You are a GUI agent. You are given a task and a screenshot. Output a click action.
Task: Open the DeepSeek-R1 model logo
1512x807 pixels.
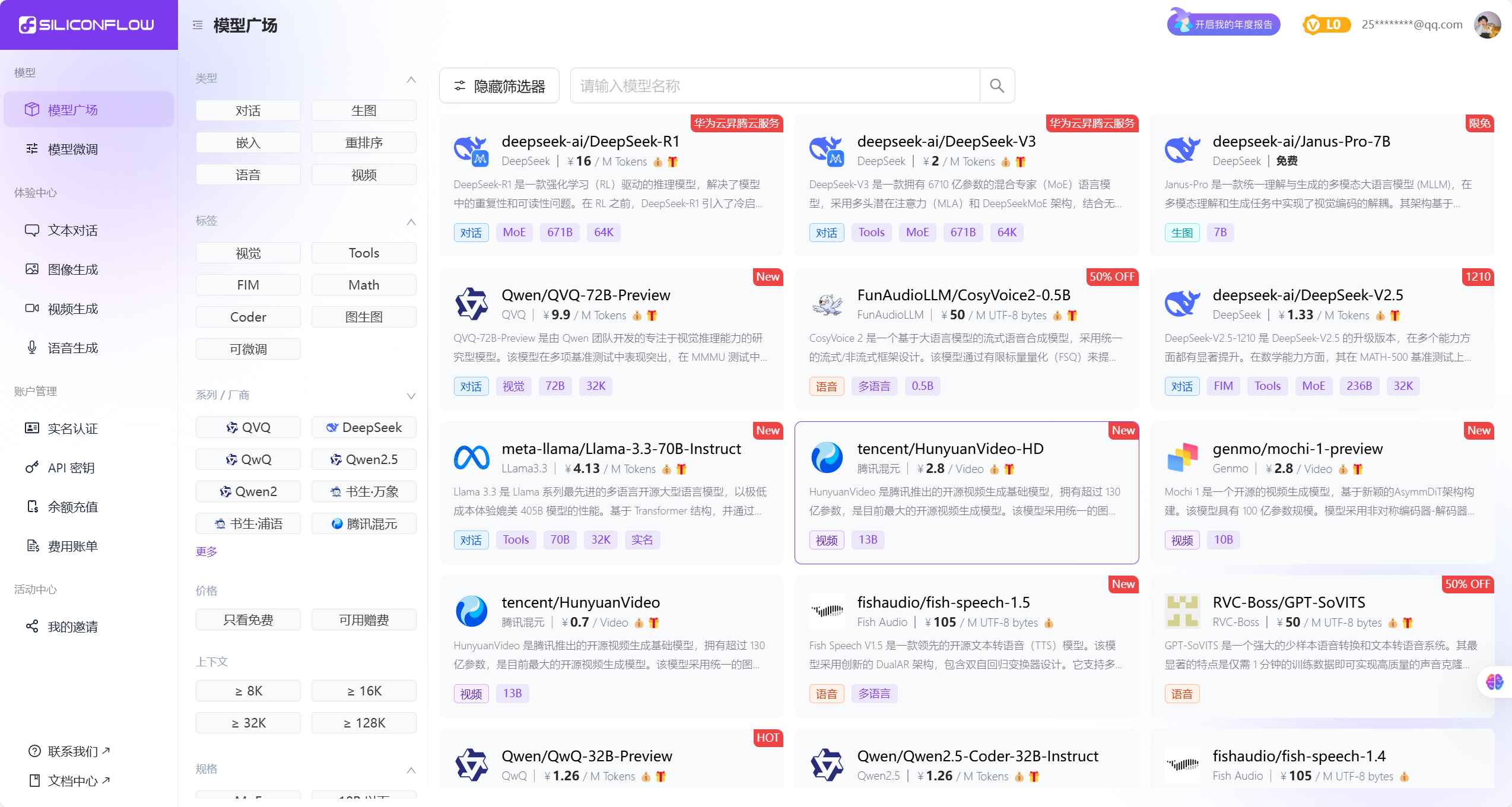point(471,150)
